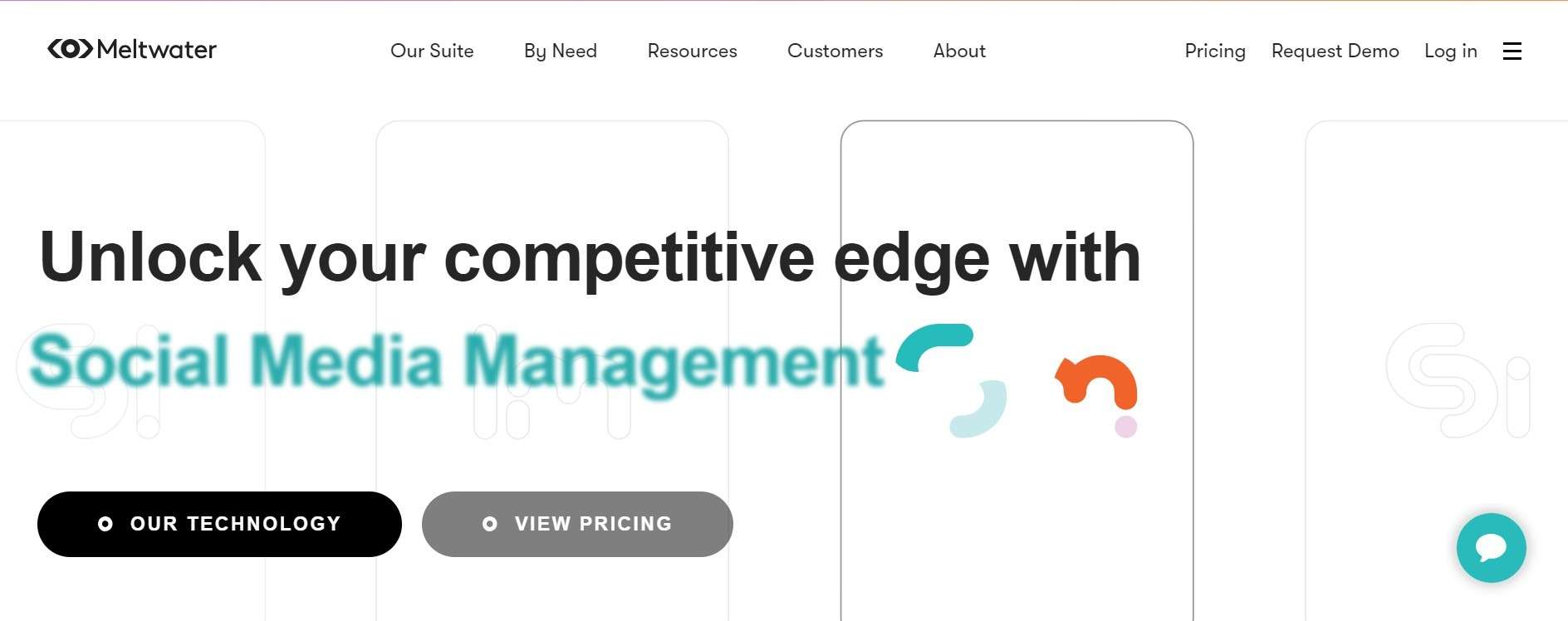Open the About menu item

(959, 51)
